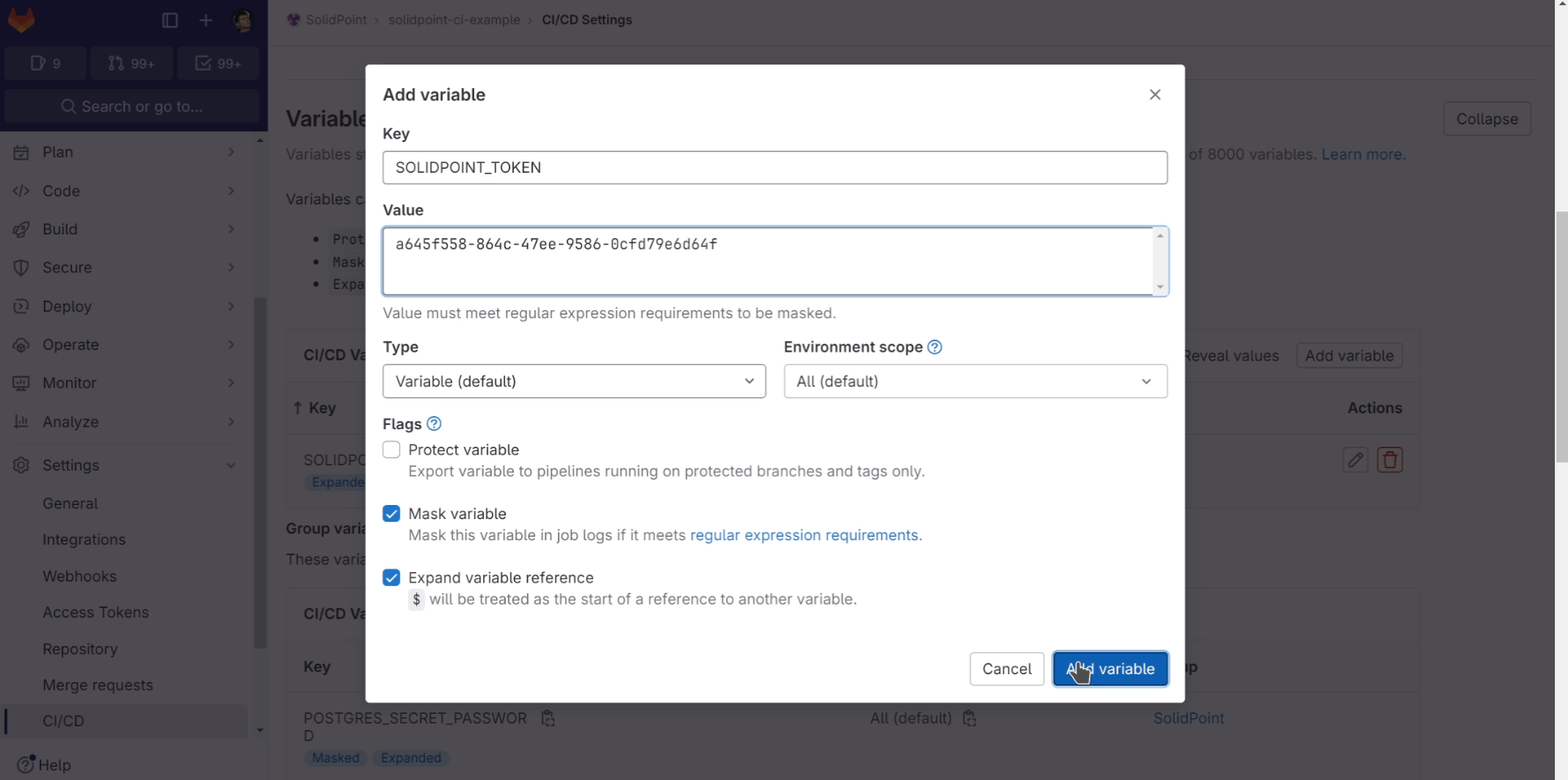Viewport: 1568px width, 780px height.
Task: Open the Type dropdown
Action: [x=574, y=382]
